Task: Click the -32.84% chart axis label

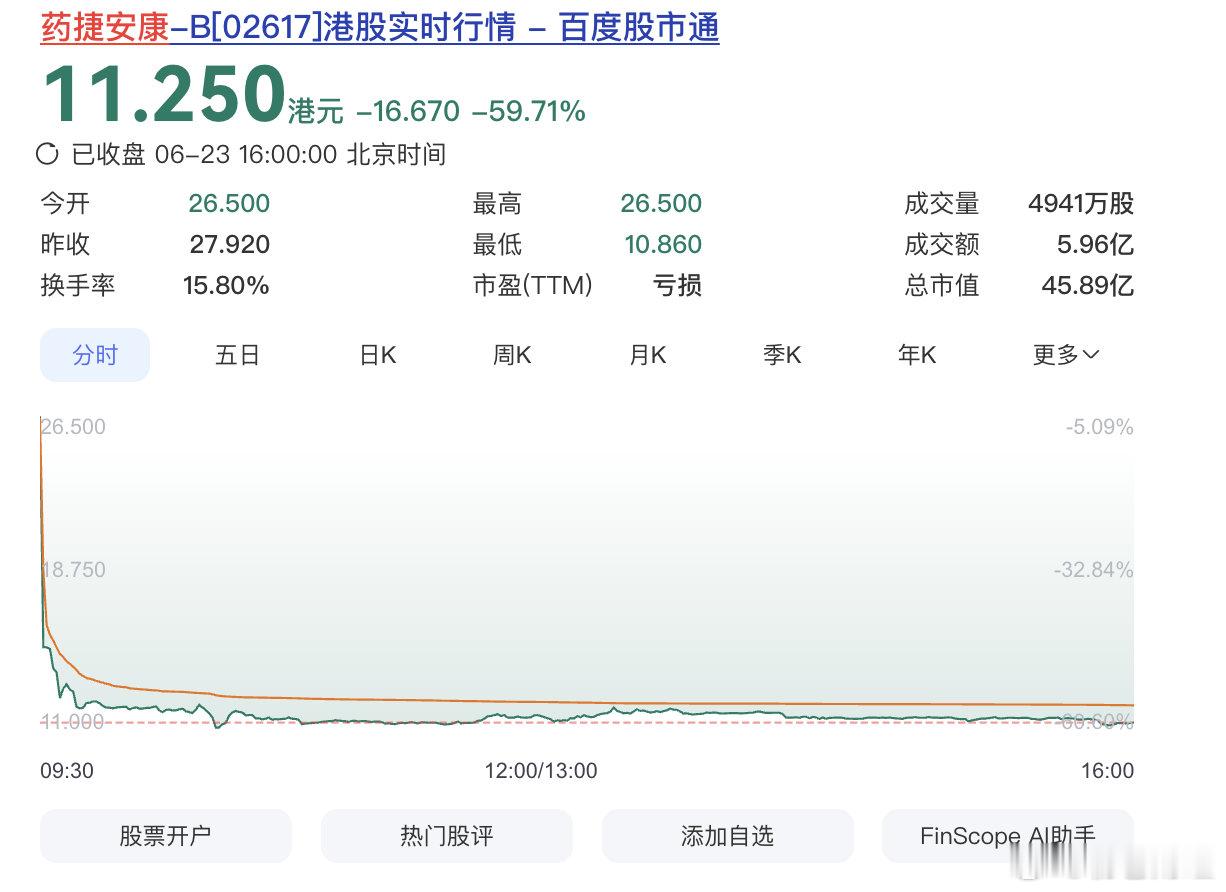Action: [1093, 570]
